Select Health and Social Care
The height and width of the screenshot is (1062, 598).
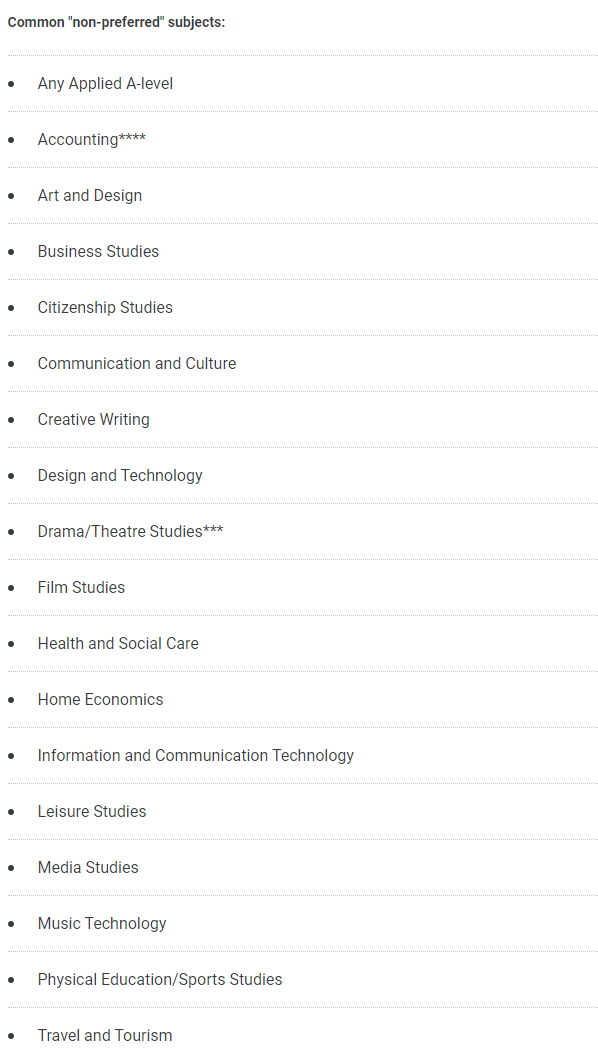[118, 643]
